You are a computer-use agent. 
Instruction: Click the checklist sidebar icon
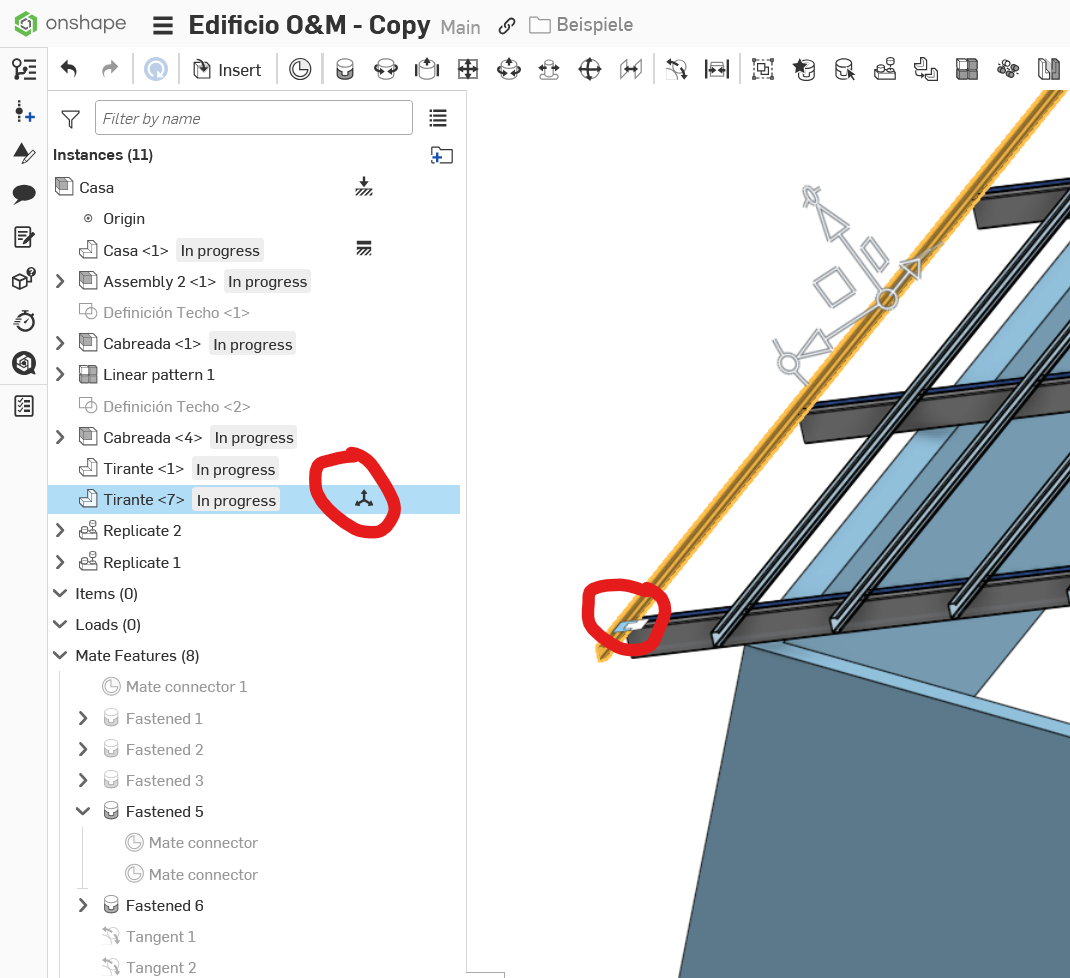pyautogui.click(x=24, y=406)
